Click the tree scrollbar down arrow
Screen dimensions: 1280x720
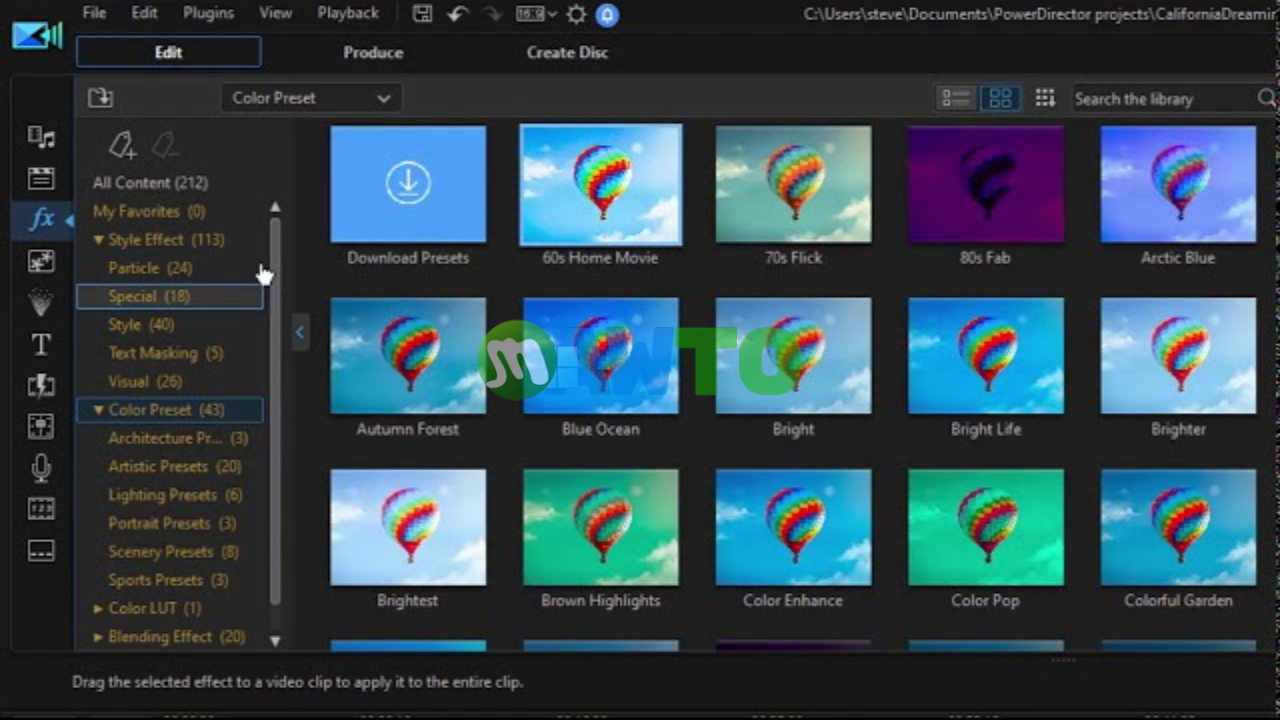(x=275, y=641)
